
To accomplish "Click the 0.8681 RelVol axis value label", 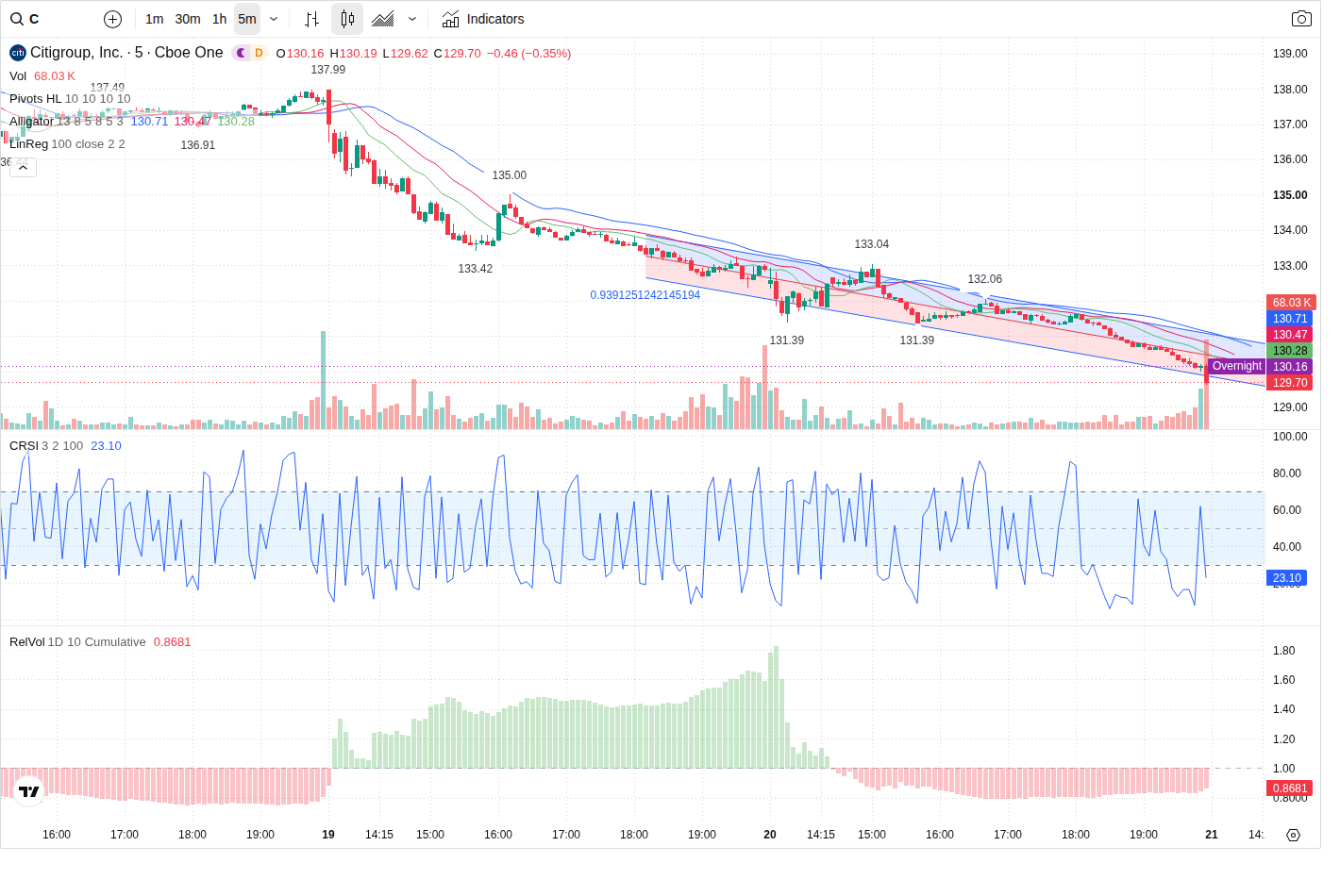I will (x=1289, y=788).
